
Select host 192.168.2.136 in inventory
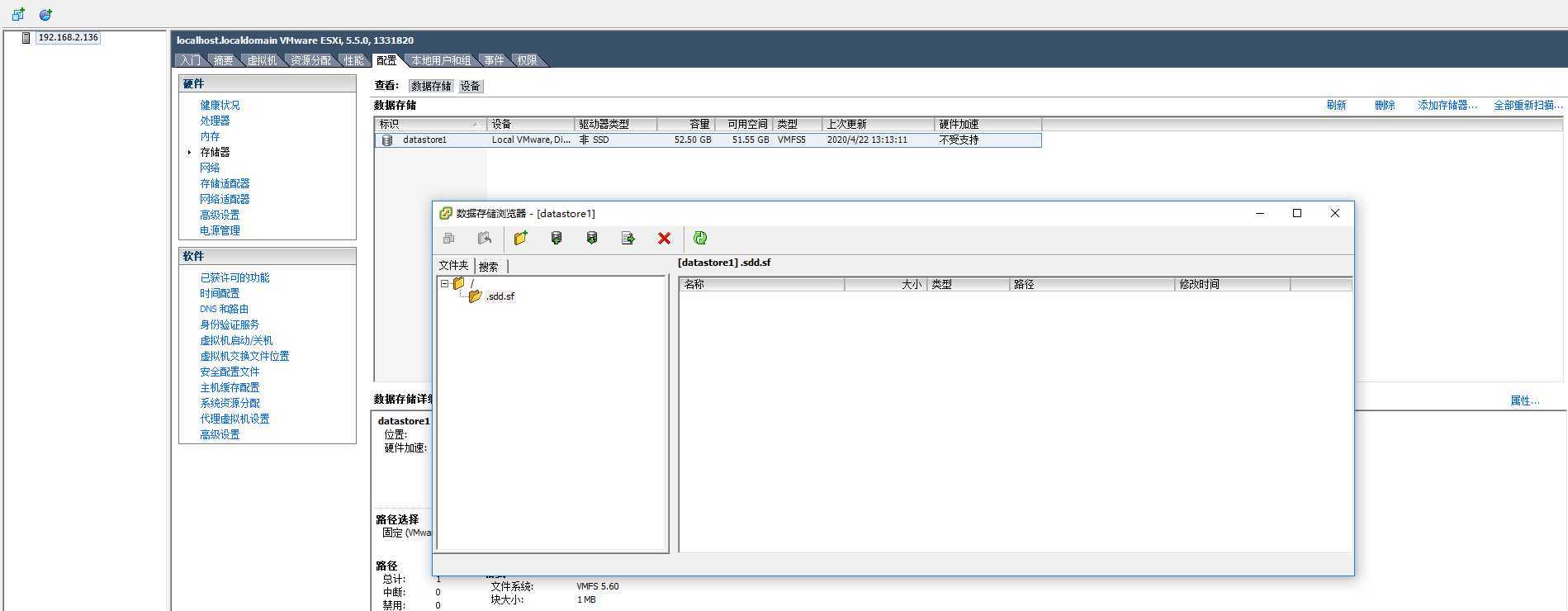(68, 38)
